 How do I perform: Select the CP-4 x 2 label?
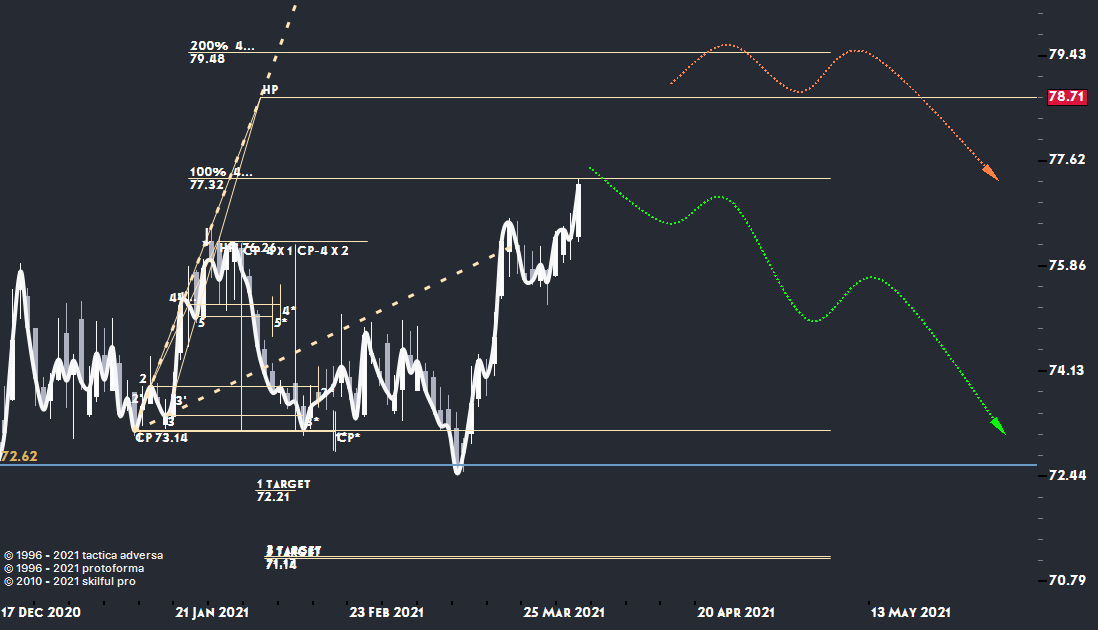(323, 251)
